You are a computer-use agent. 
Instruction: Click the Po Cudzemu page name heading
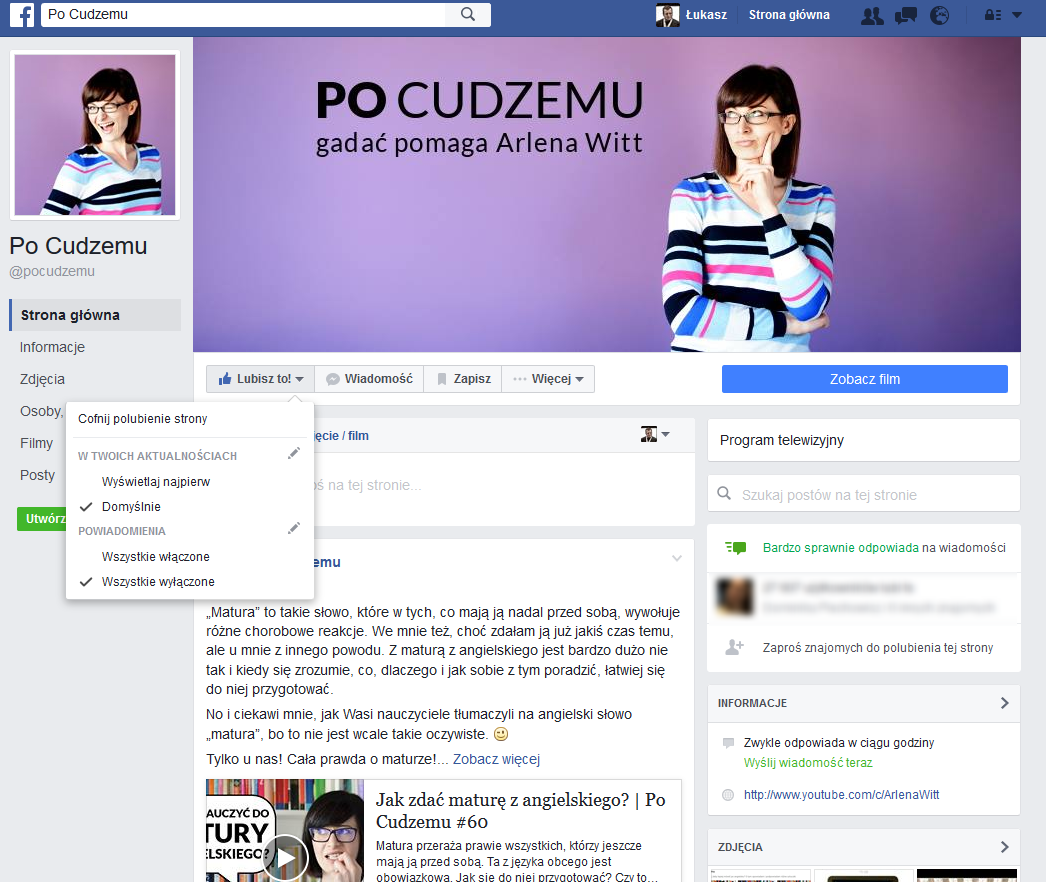point(78,246)
